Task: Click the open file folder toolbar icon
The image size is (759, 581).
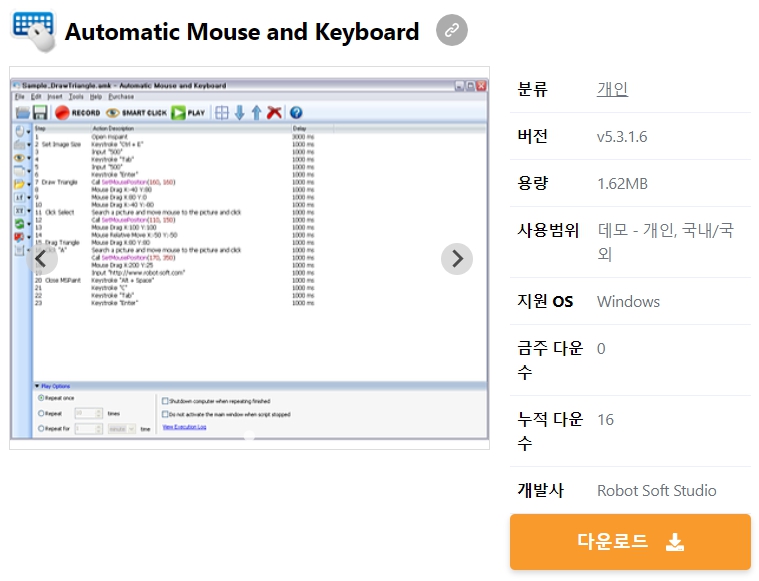Action: (22, 113)
